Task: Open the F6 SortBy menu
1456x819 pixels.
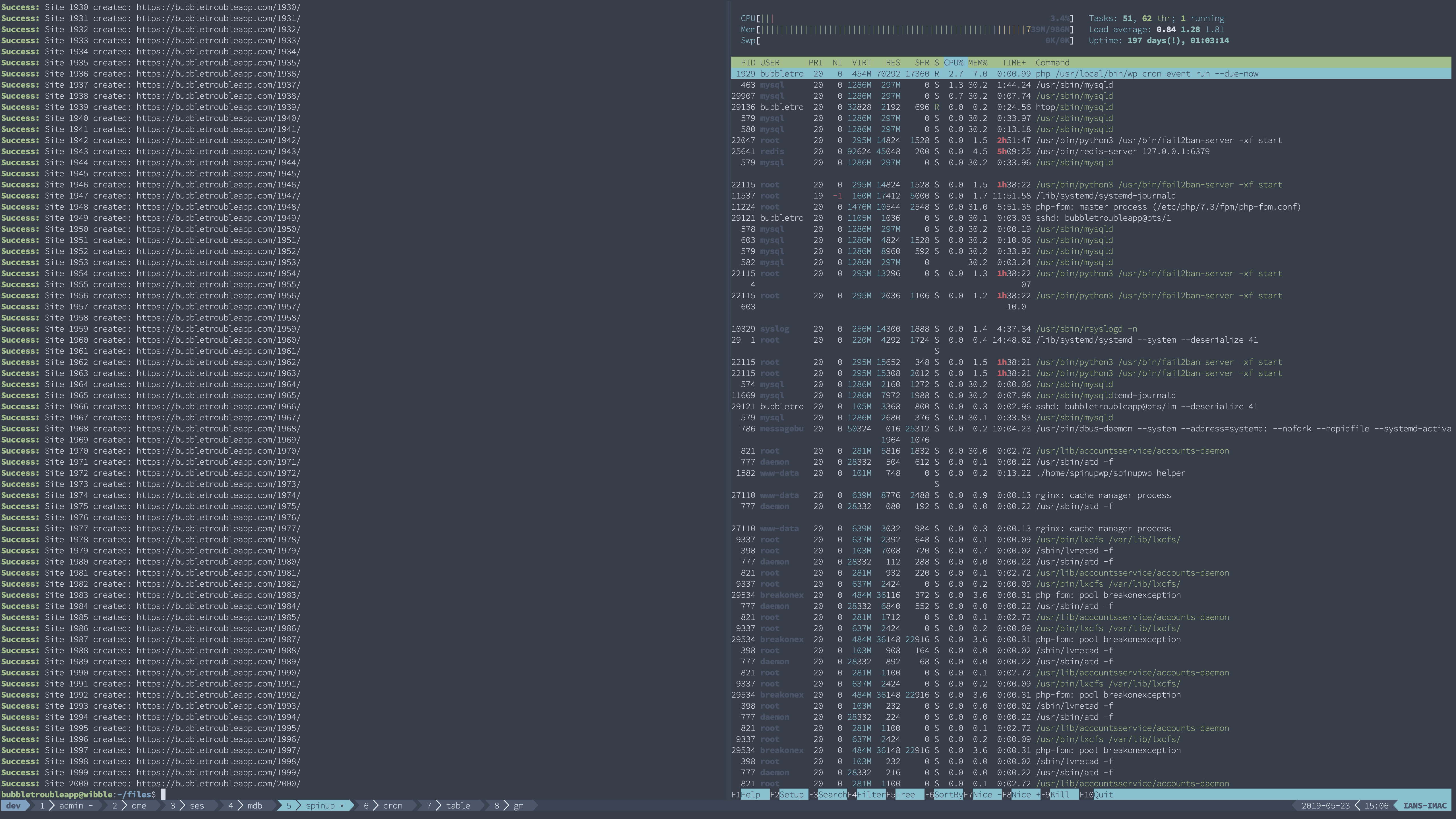Action: (x=943, y=794)
